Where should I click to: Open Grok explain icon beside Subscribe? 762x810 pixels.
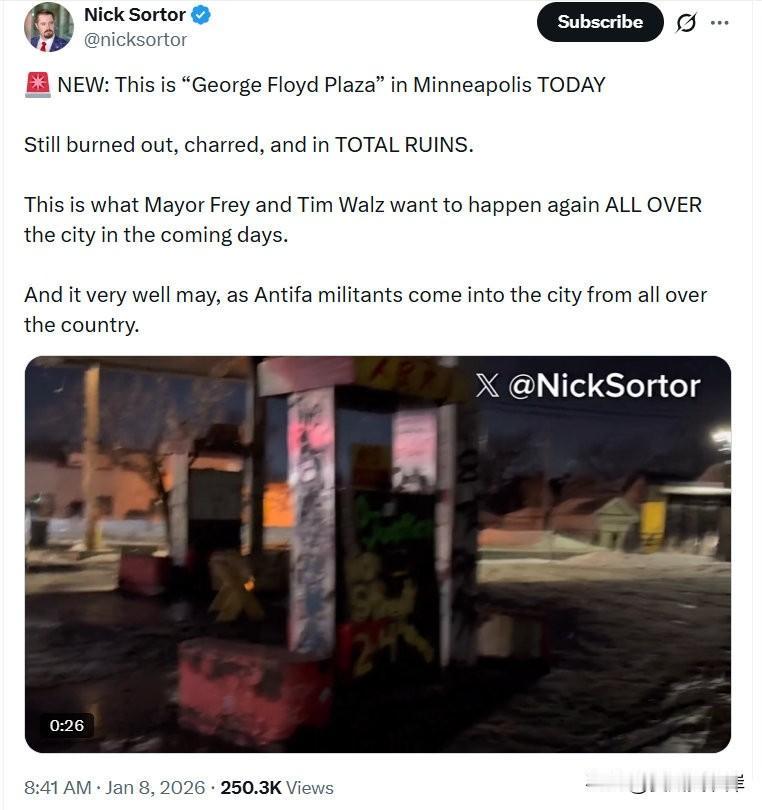[686, 23]
